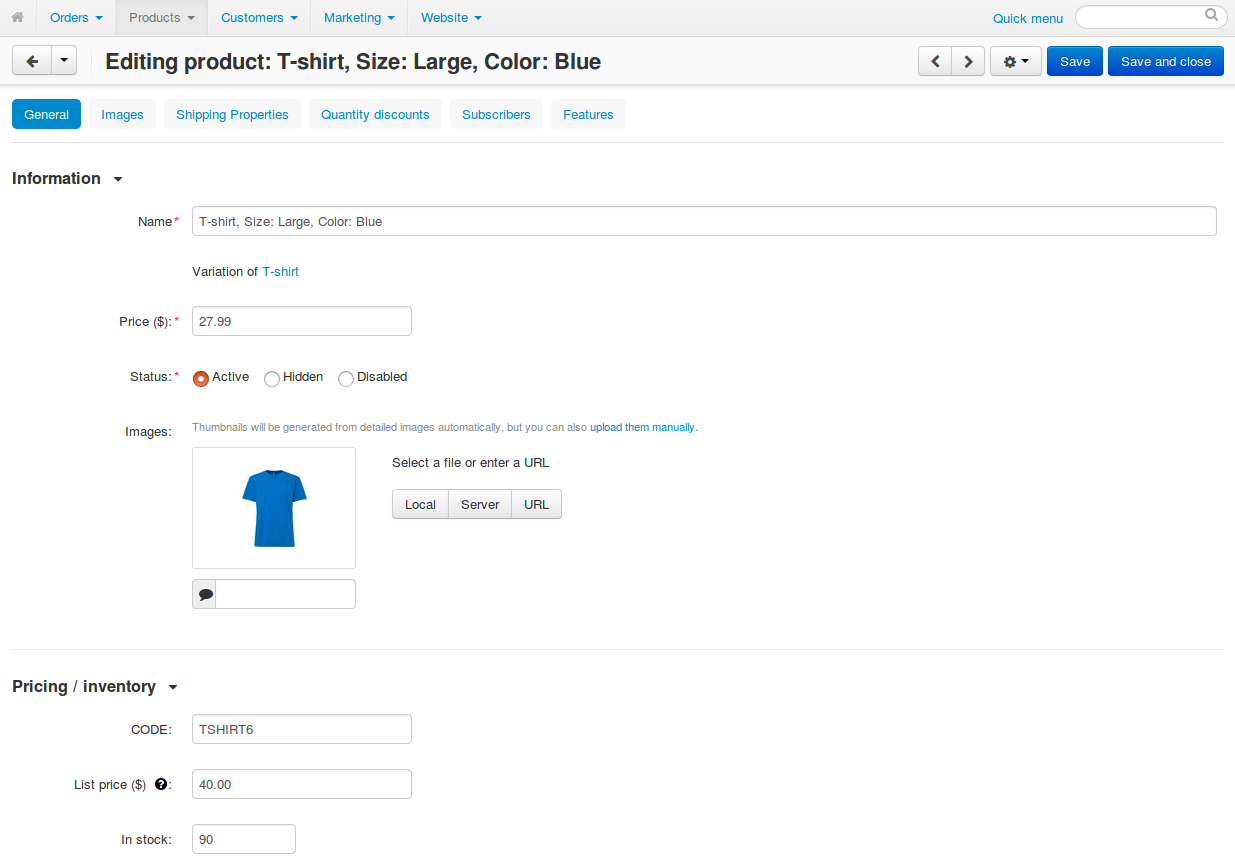This screenshot has height=865, width=1235.
Task: Click the List price input field
Action: pyautogui.click(x=302, y=784)
